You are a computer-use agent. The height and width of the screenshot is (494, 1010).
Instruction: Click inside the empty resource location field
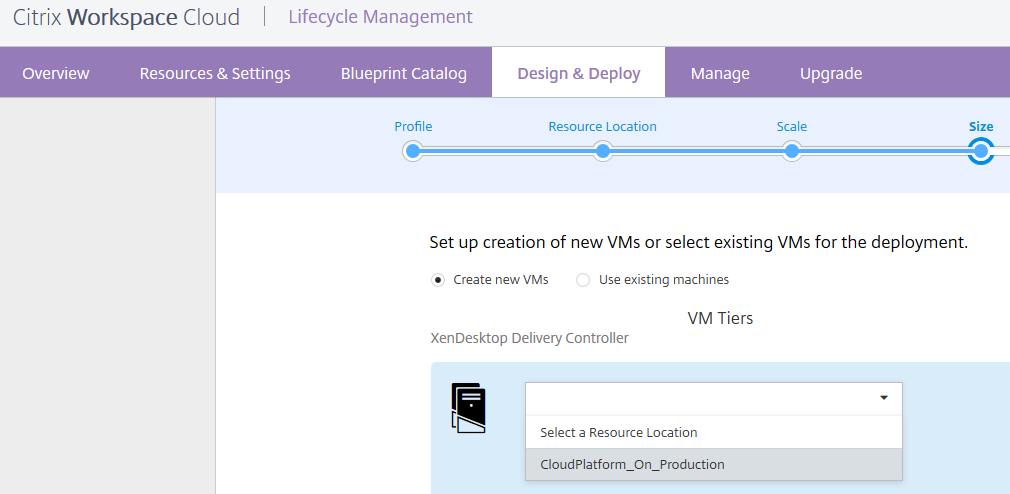click(700, 398)
